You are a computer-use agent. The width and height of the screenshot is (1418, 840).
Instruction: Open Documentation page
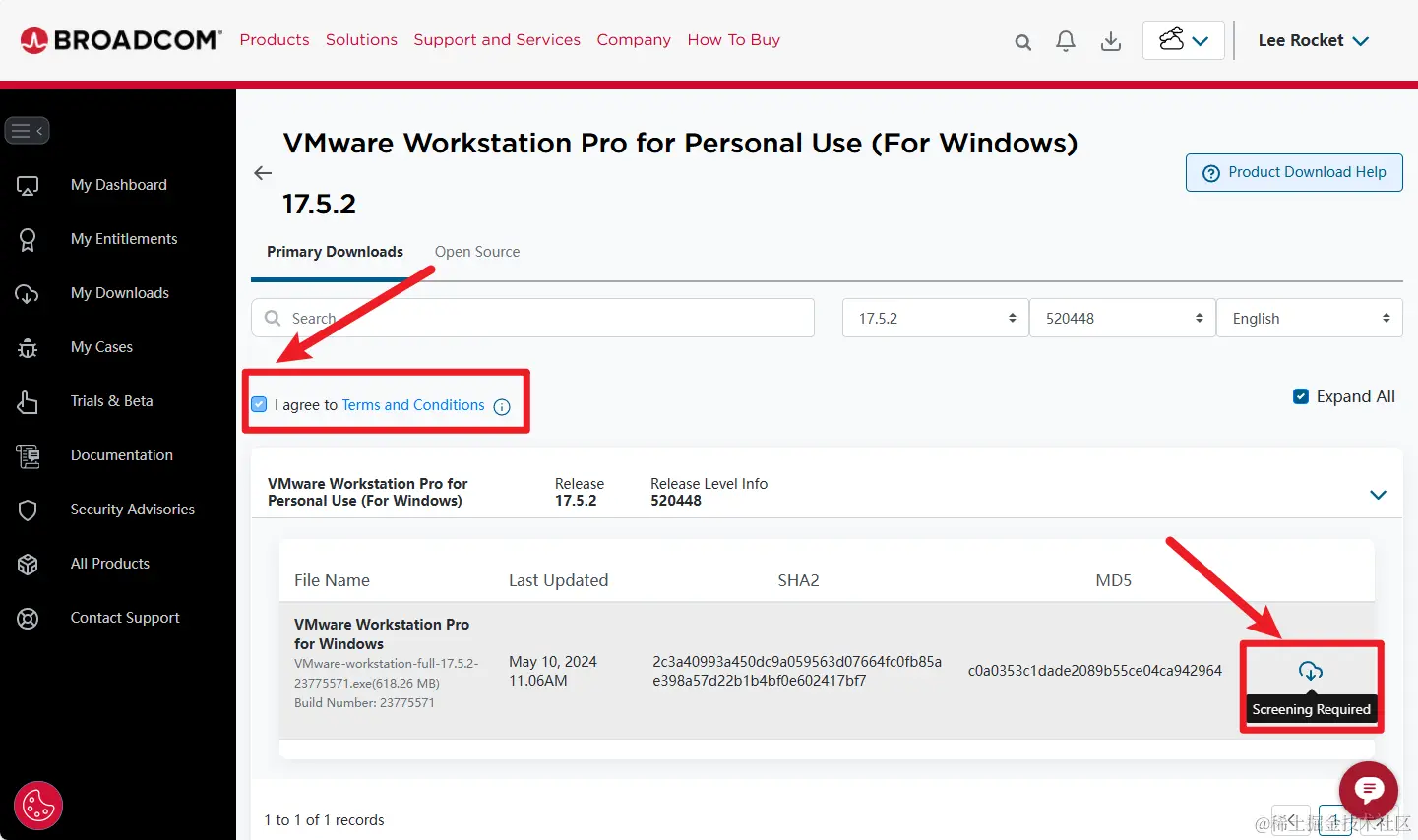point(122,455)
